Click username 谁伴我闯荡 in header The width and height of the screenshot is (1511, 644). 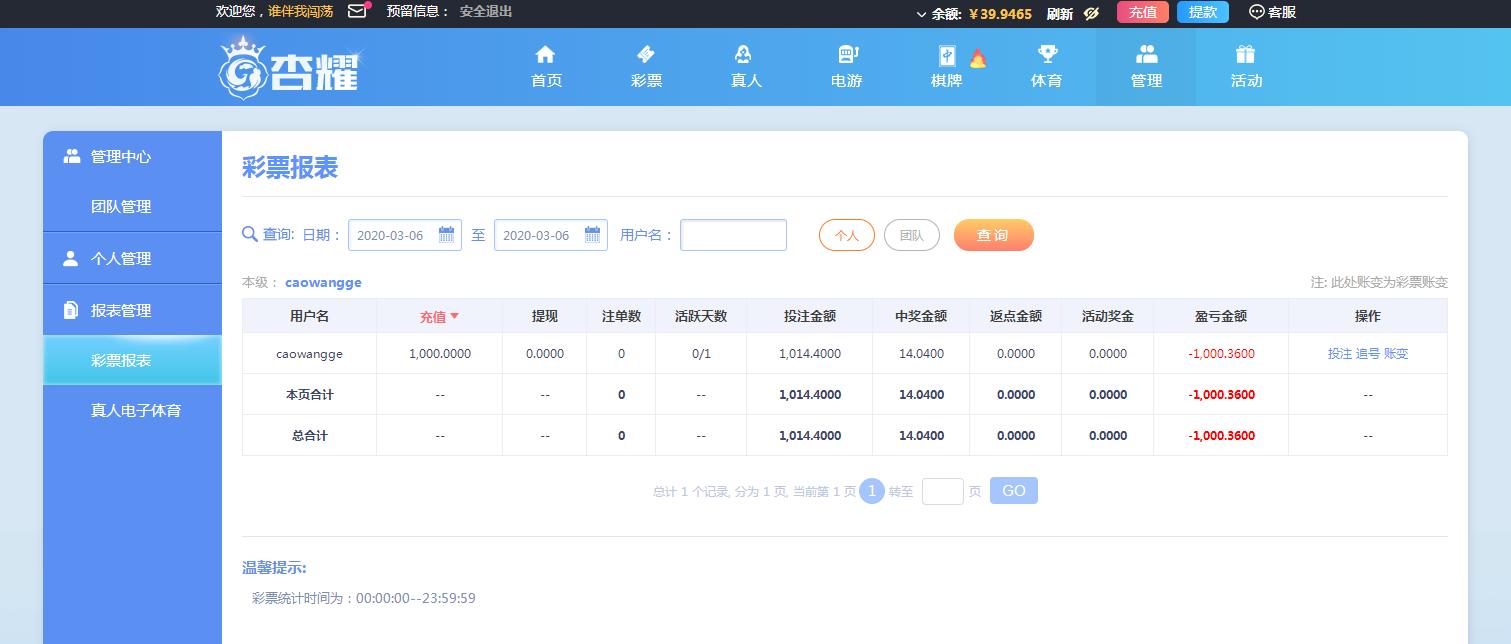301,12
